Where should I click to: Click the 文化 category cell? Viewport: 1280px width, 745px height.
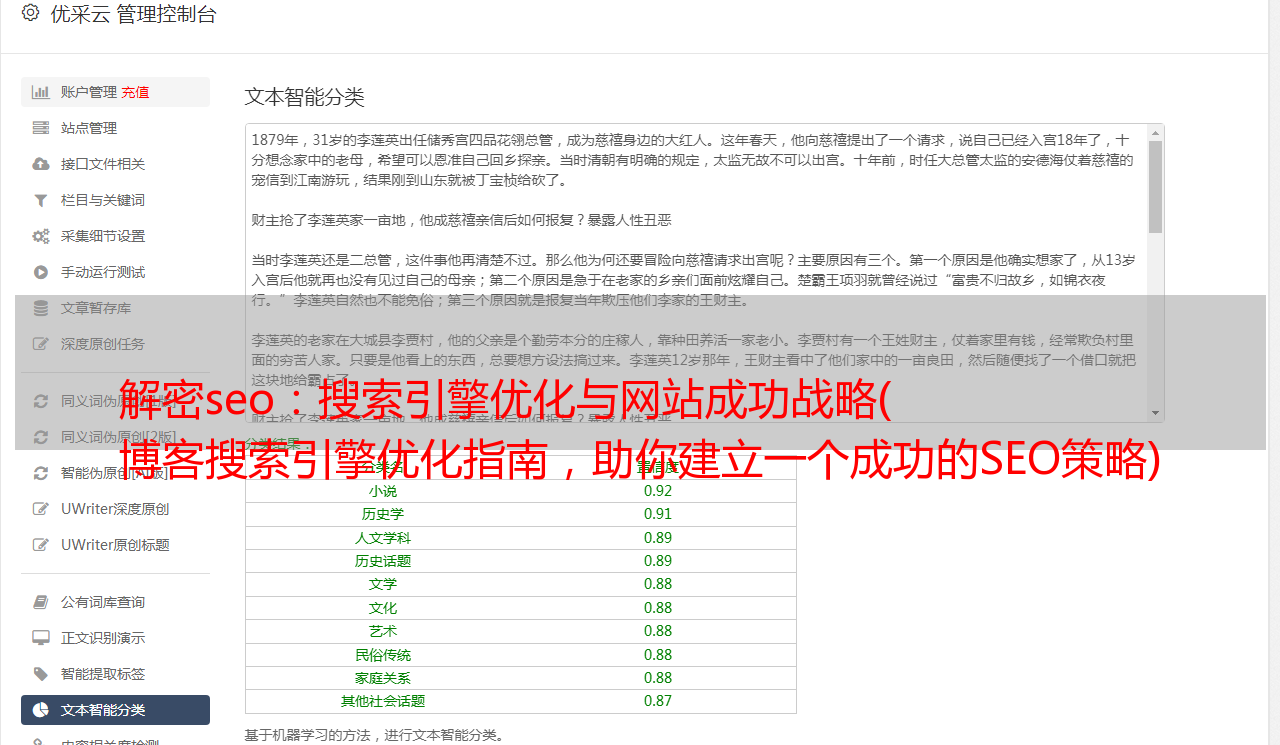[x=383, y=608]
